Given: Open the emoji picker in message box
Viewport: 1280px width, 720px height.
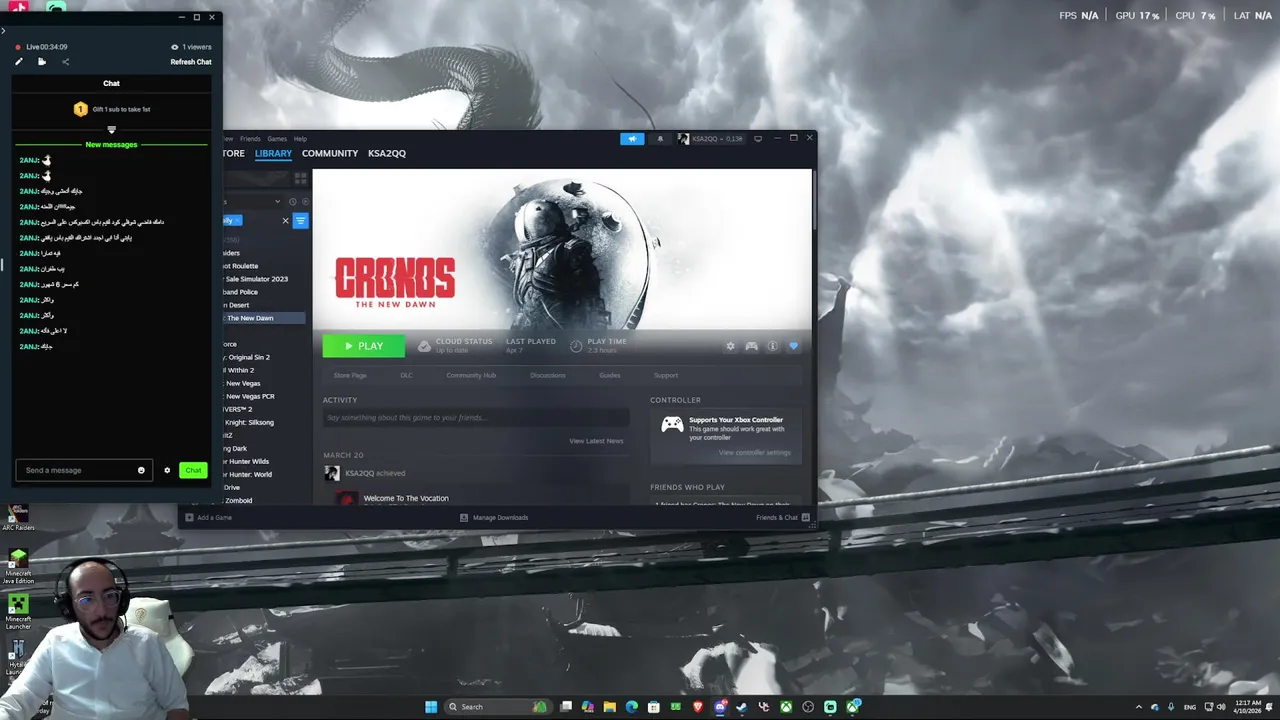Looking at the screenshot, I should click(141, 470).
